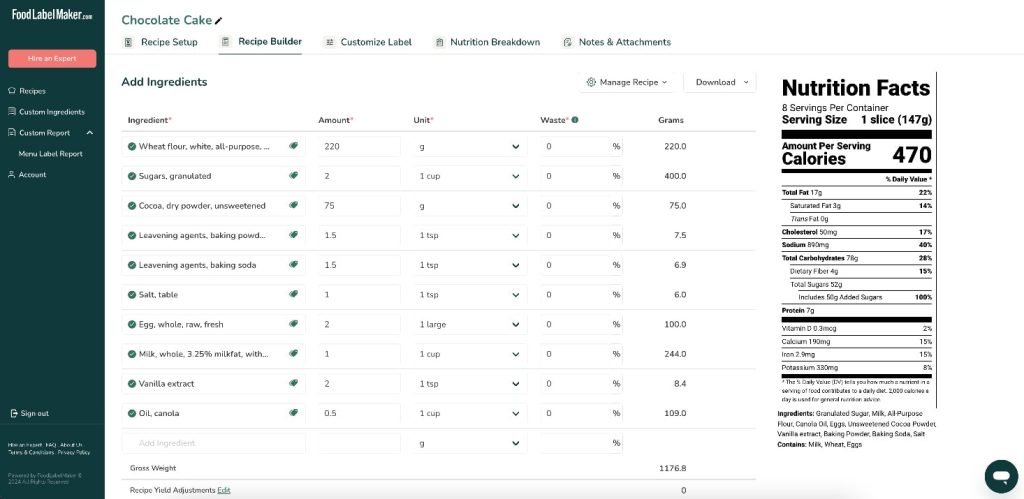This screenshot has width=1024, height=499.
Task: Open the Manage Recipe dropdown
Action: pyautogui.click(x=629, y=82)
